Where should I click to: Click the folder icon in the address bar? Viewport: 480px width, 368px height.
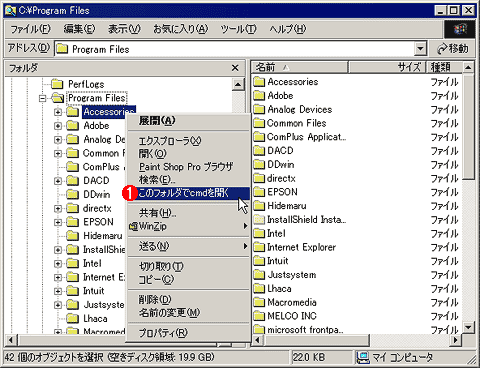coord(62,49)
